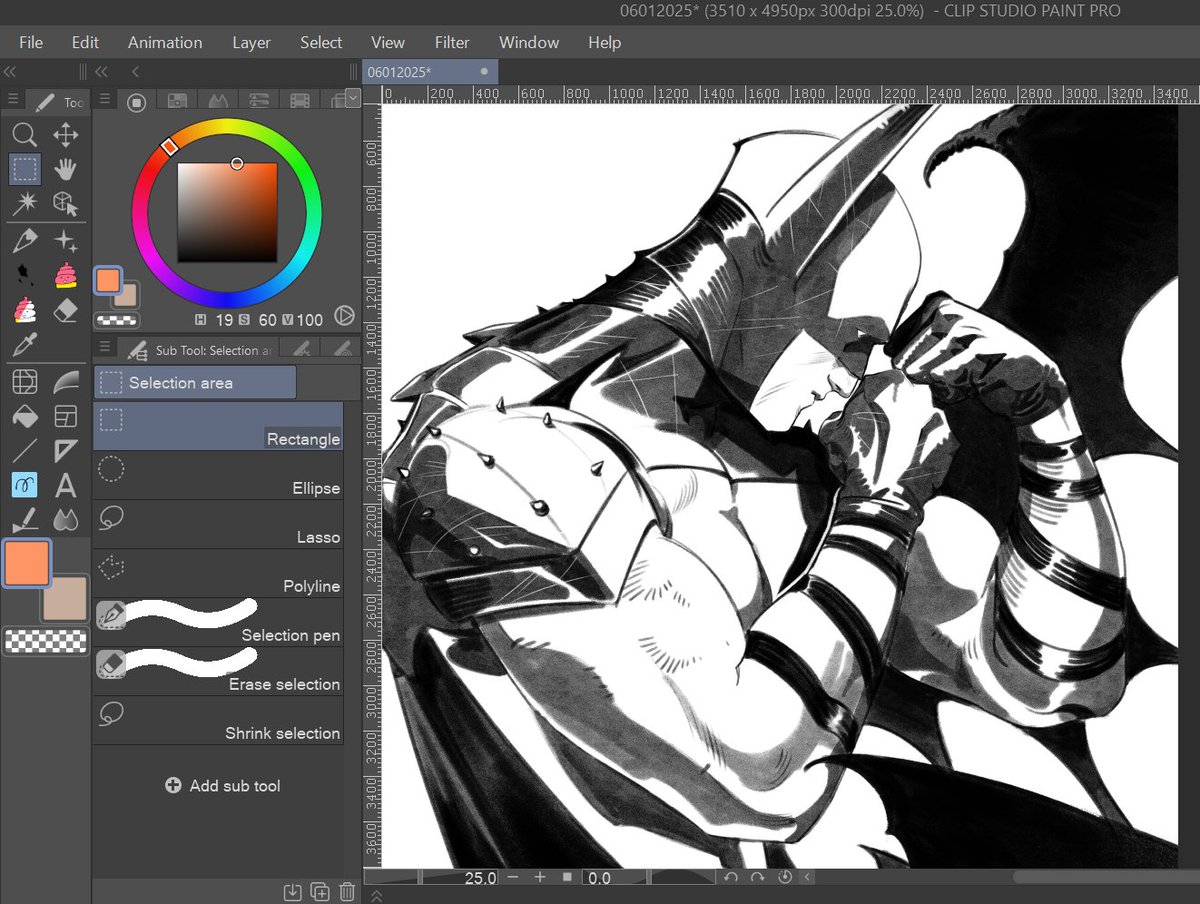Collapse the color and sub tool dock with the second double arrows

(101, 72)
